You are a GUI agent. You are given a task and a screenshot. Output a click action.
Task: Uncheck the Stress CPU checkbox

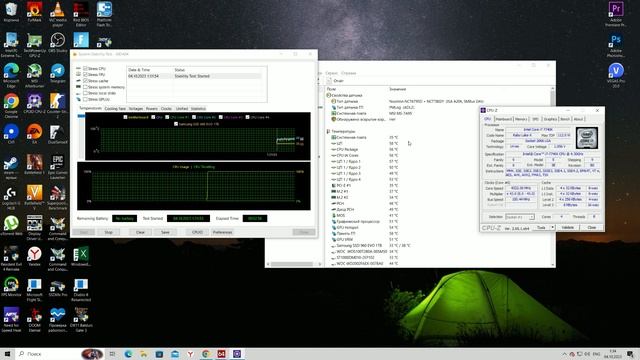[85, 69]
